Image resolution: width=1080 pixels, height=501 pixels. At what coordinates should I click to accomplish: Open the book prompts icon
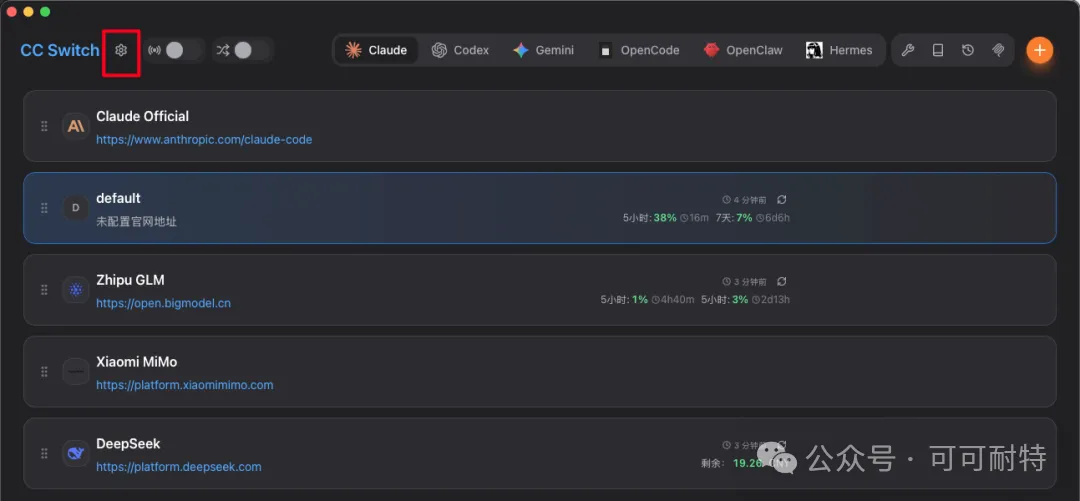pyautogui.click(x=937, y=50)
